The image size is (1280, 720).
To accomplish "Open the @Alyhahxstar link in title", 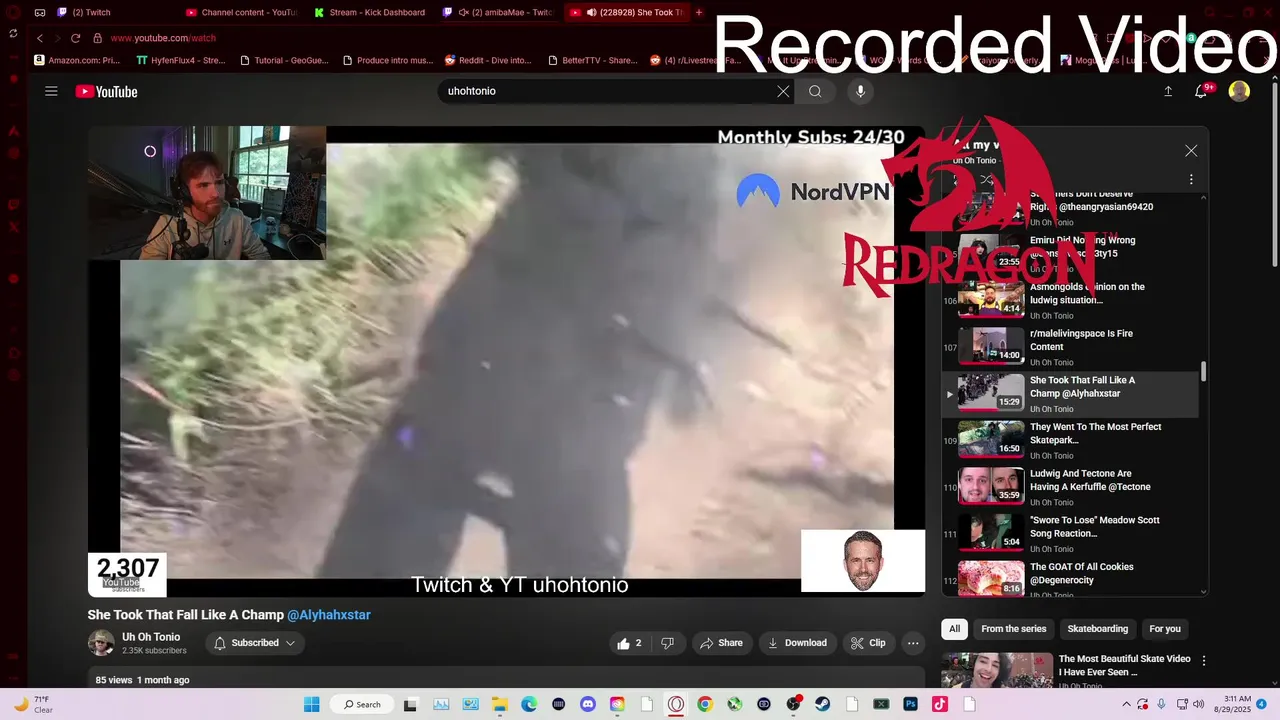I will [x=329, y=615].
